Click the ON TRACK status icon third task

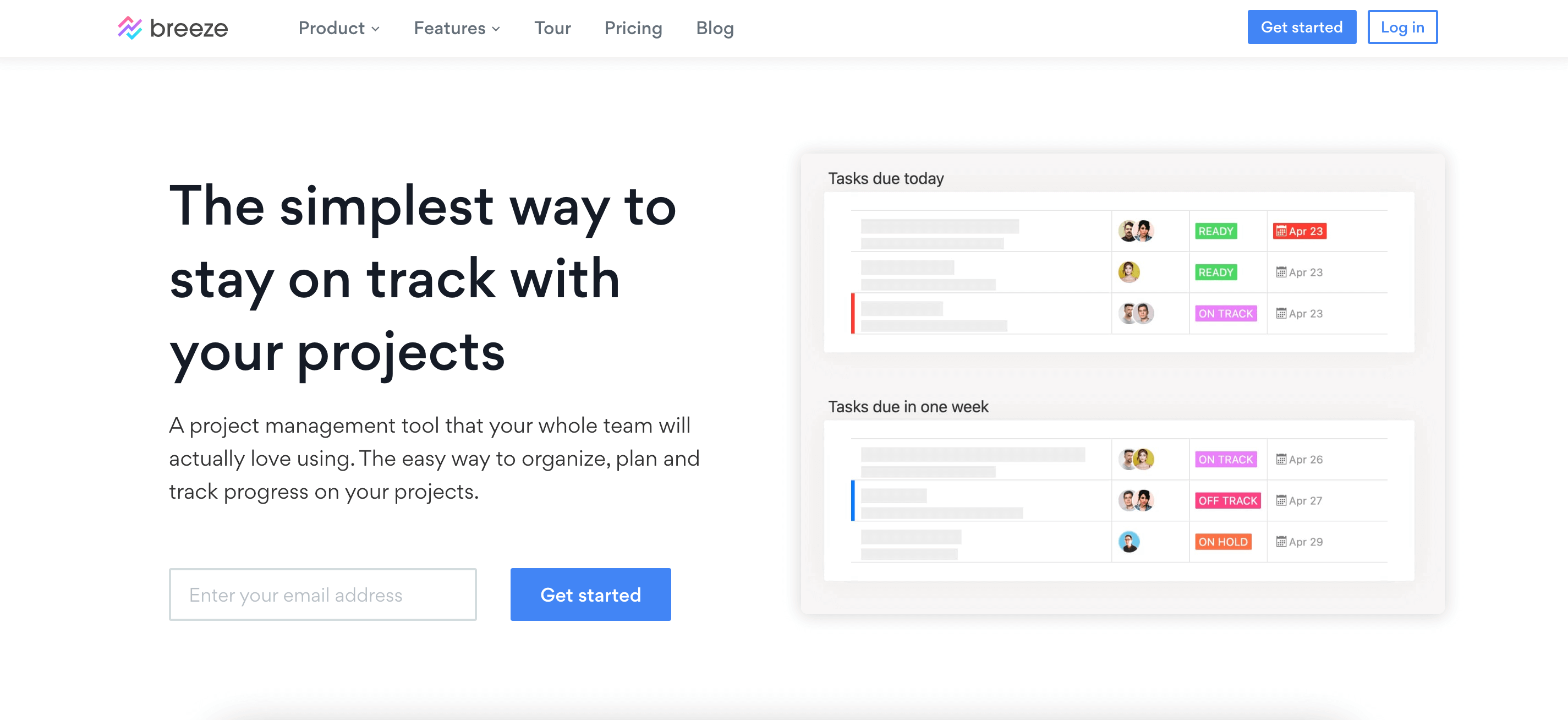pos(1225,313)
